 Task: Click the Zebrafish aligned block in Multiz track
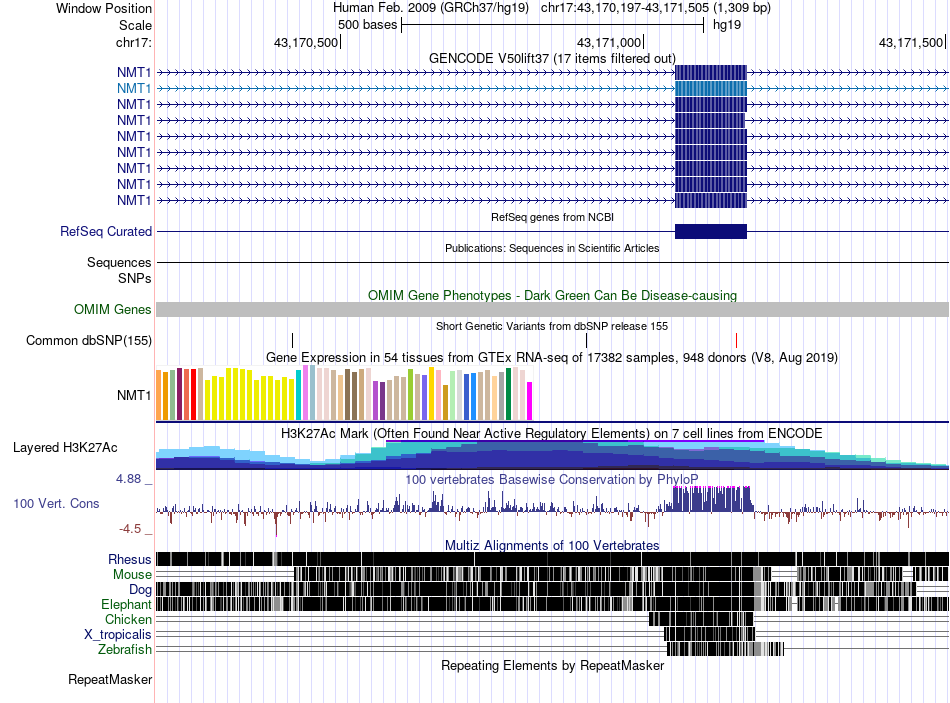(x=725, y=650)
